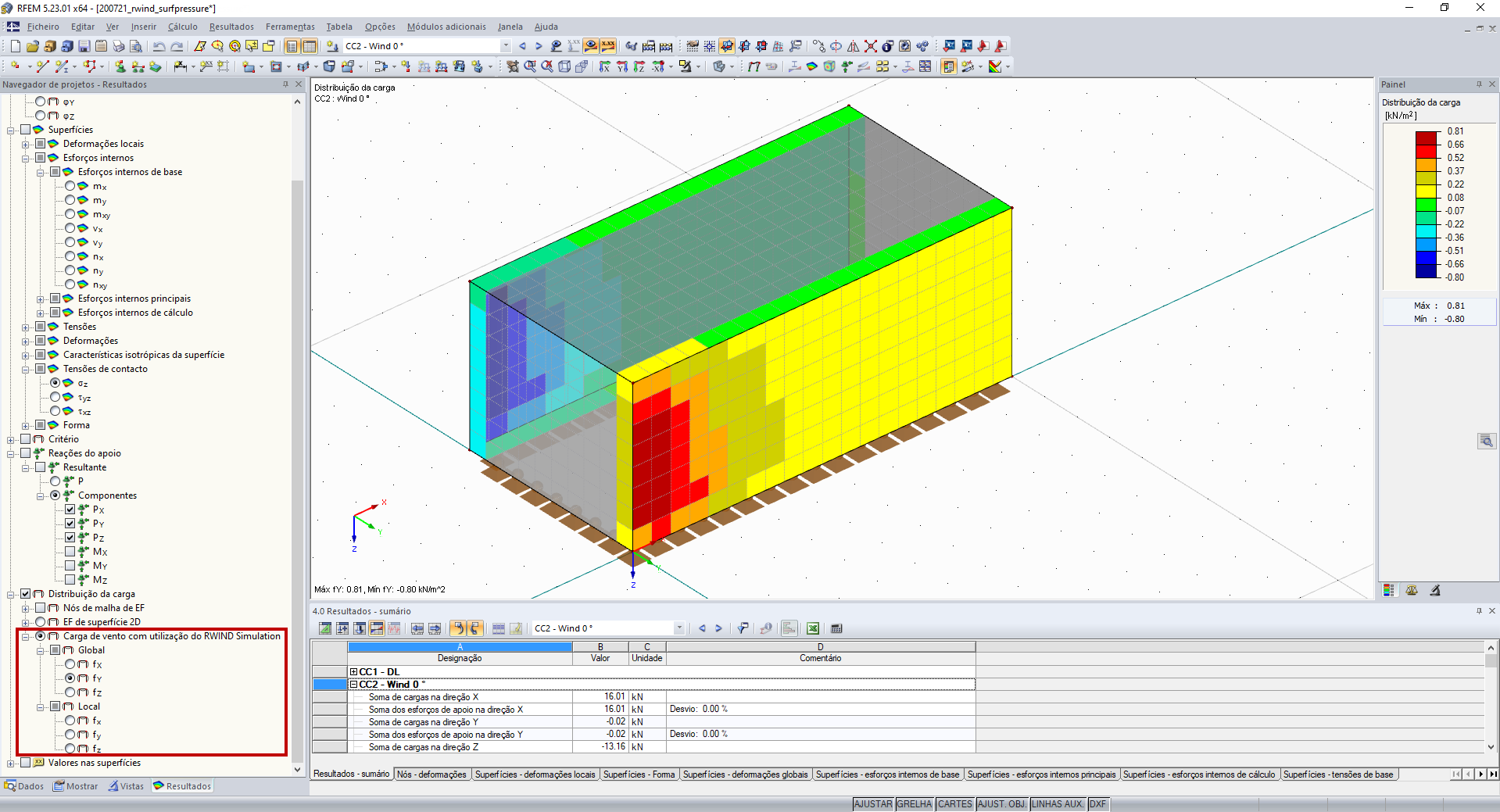This screenshot has width=1500, height=812.
Task: Click the balance scale icon in Painel
Action: 1412,591
